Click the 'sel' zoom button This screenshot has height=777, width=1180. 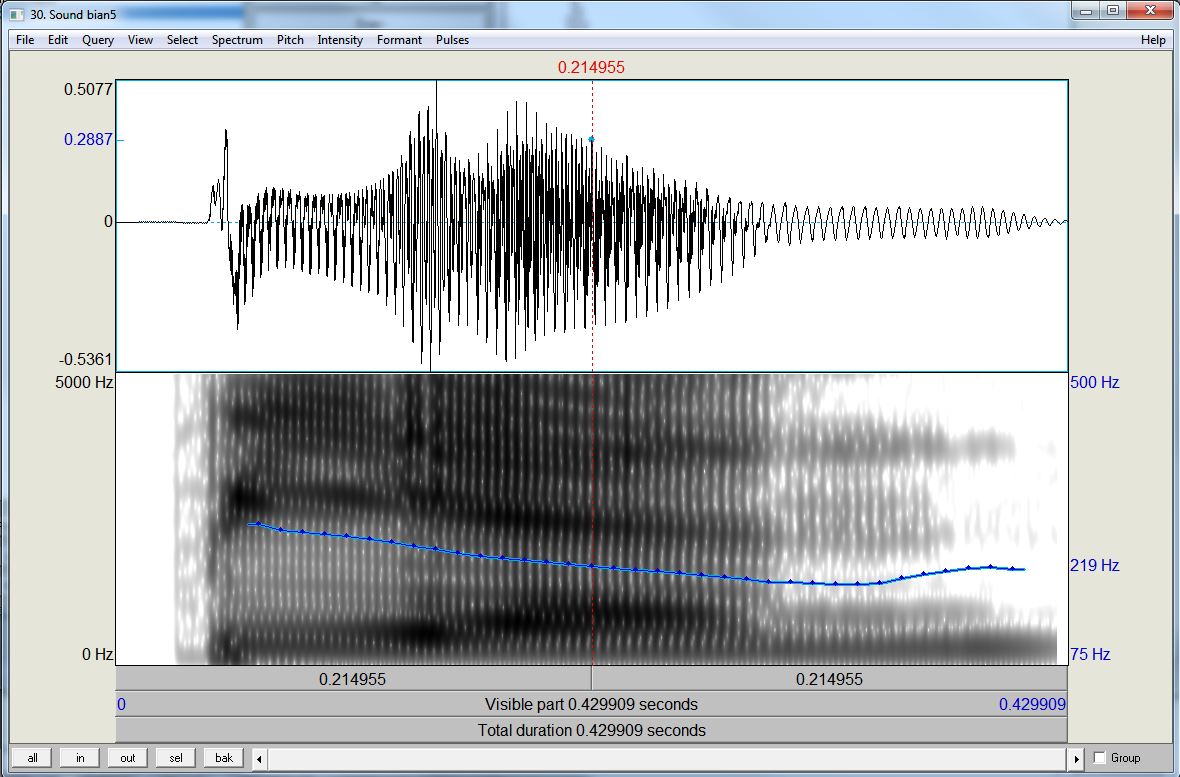pos(176,758)
